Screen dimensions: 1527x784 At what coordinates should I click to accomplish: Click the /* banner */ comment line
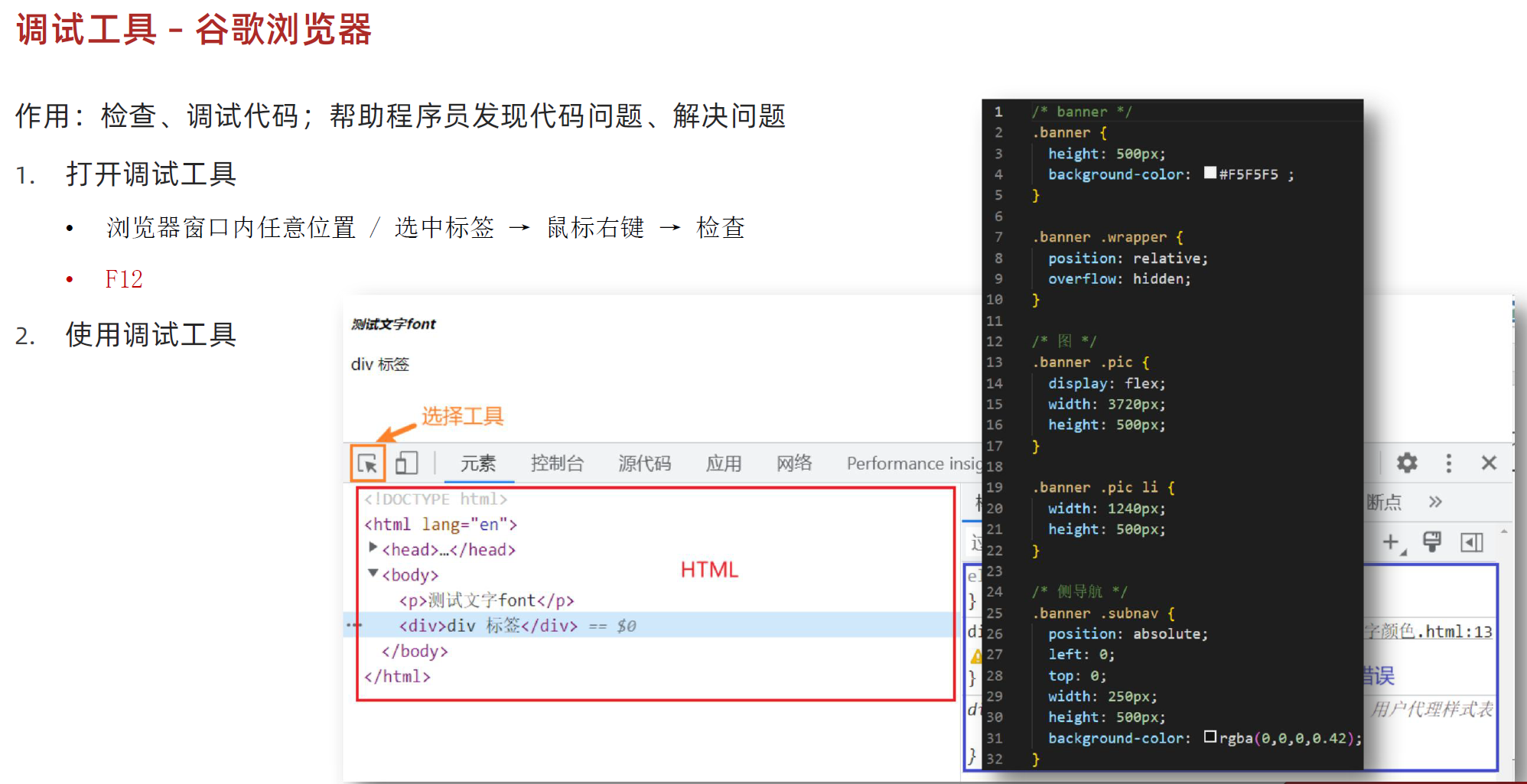1082,112
